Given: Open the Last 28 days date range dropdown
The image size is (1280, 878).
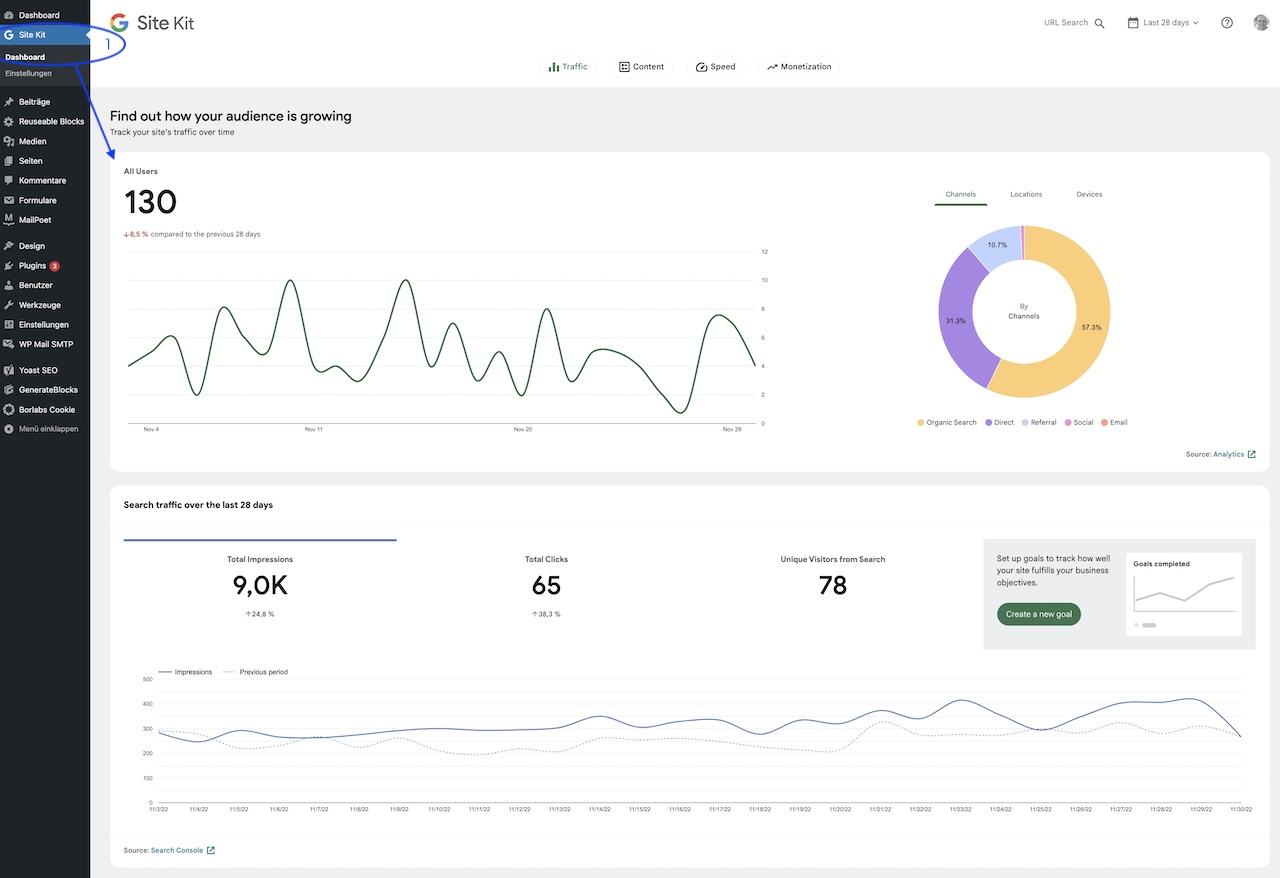Looking at the screenshot, I should (x=1163, y=23).
